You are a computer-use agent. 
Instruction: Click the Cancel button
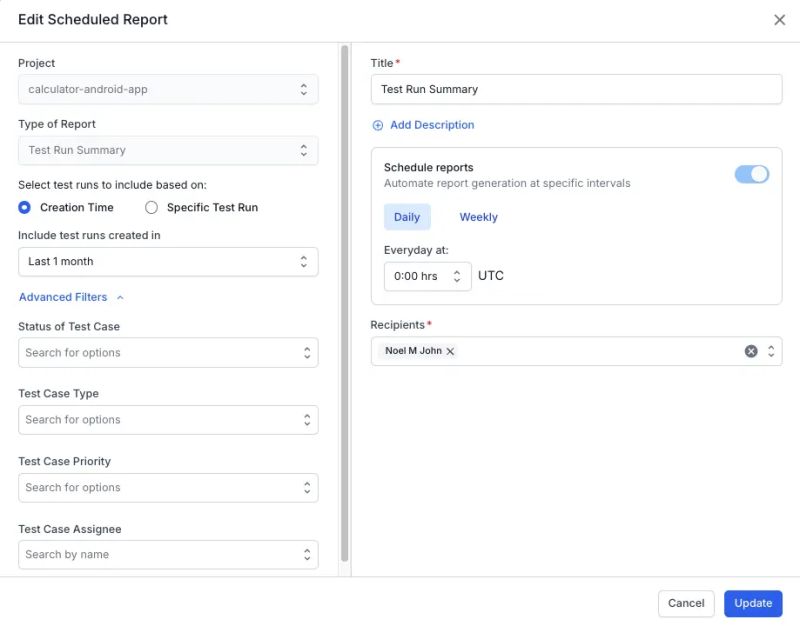coord(686,603)
